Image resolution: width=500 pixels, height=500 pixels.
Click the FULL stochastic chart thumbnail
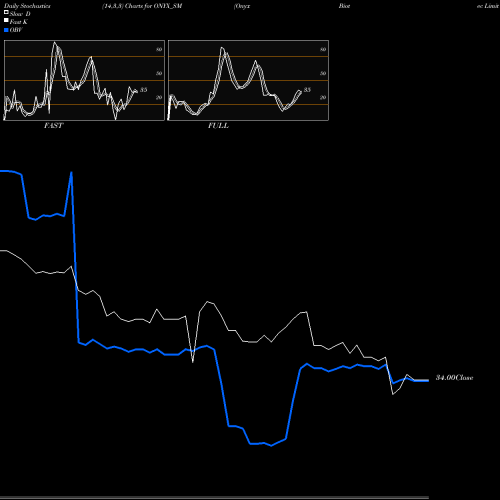(248, 80)
